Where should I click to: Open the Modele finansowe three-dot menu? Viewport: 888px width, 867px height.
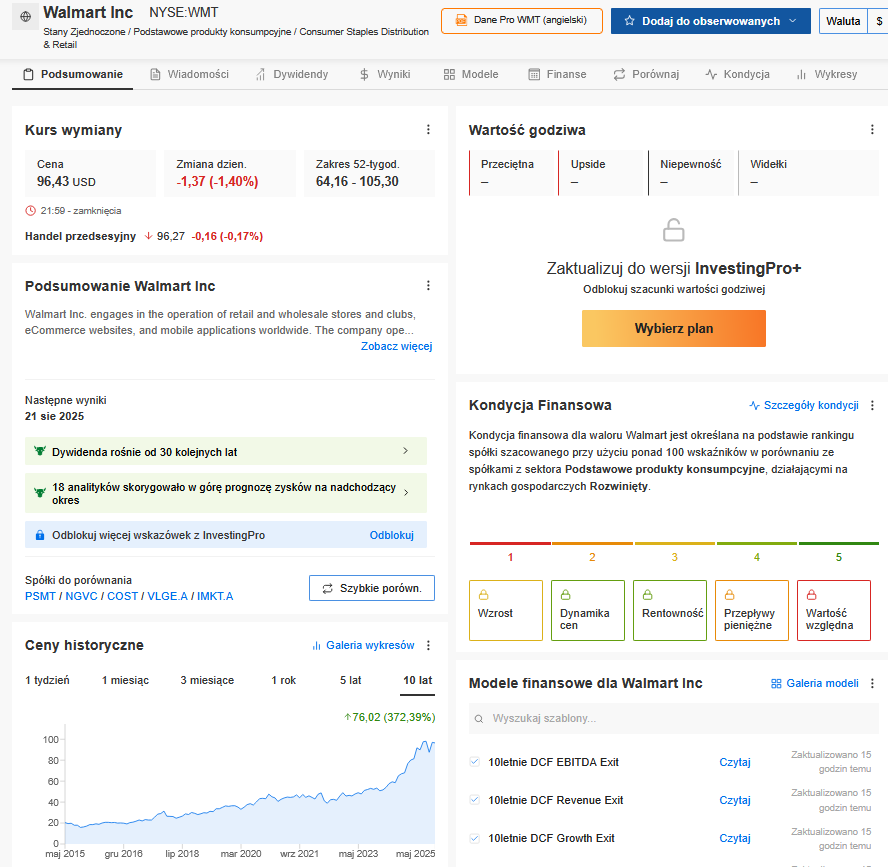pos(872,683)
